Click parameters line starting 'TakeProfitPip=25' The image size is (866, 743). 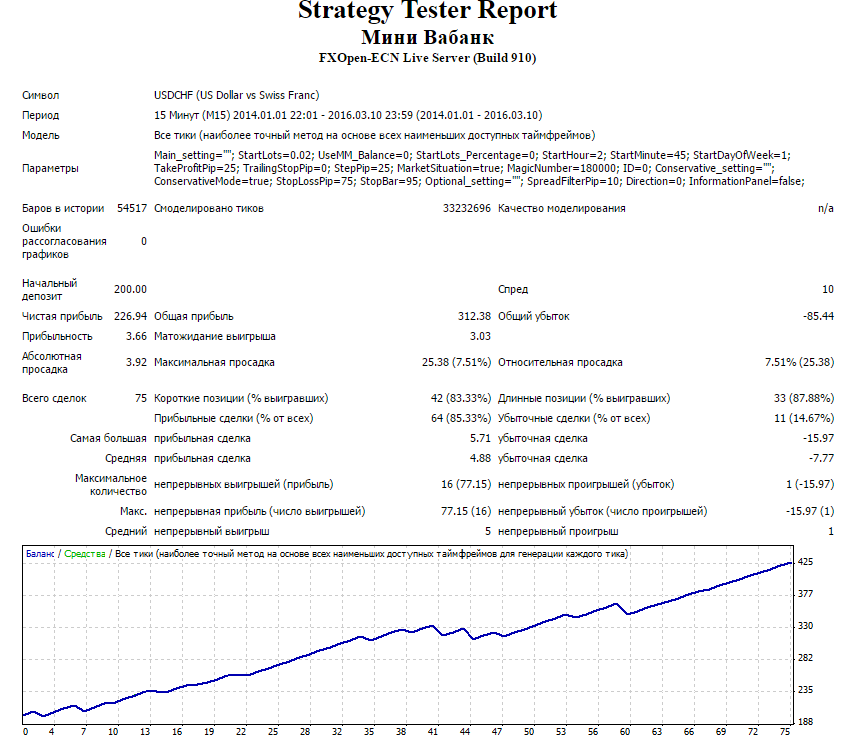pos(464,168)
